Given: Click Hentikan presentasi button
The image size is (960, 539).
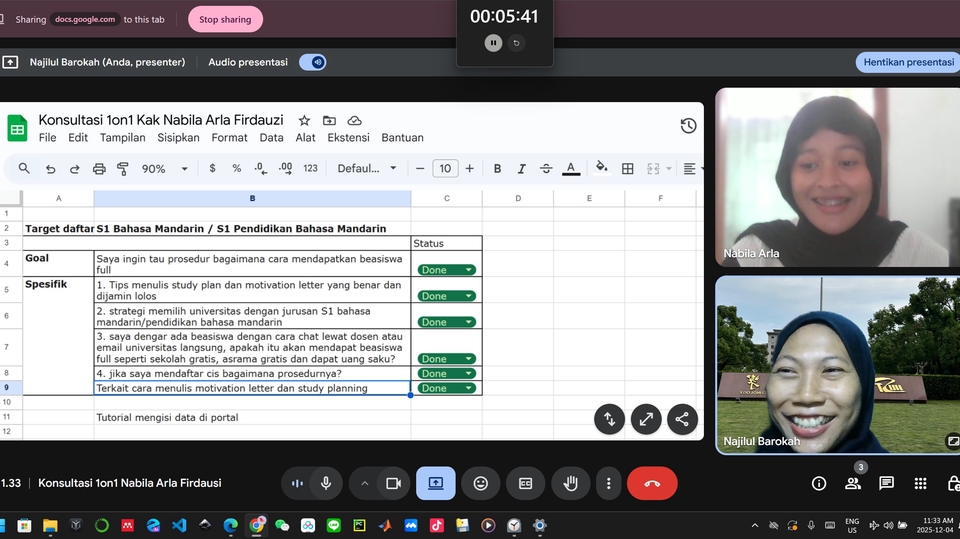Looking at the screenshot, I should tap(908, 62).
